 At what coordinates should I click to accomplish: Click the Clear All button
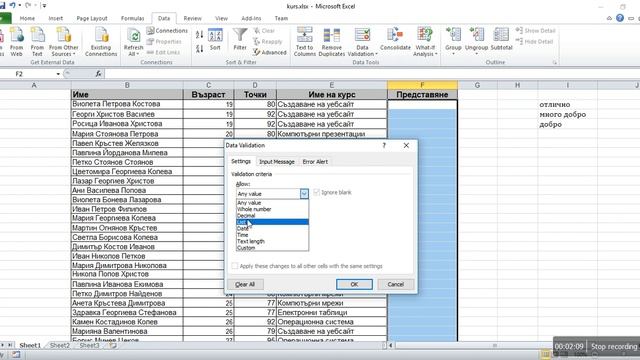(245, 284)
